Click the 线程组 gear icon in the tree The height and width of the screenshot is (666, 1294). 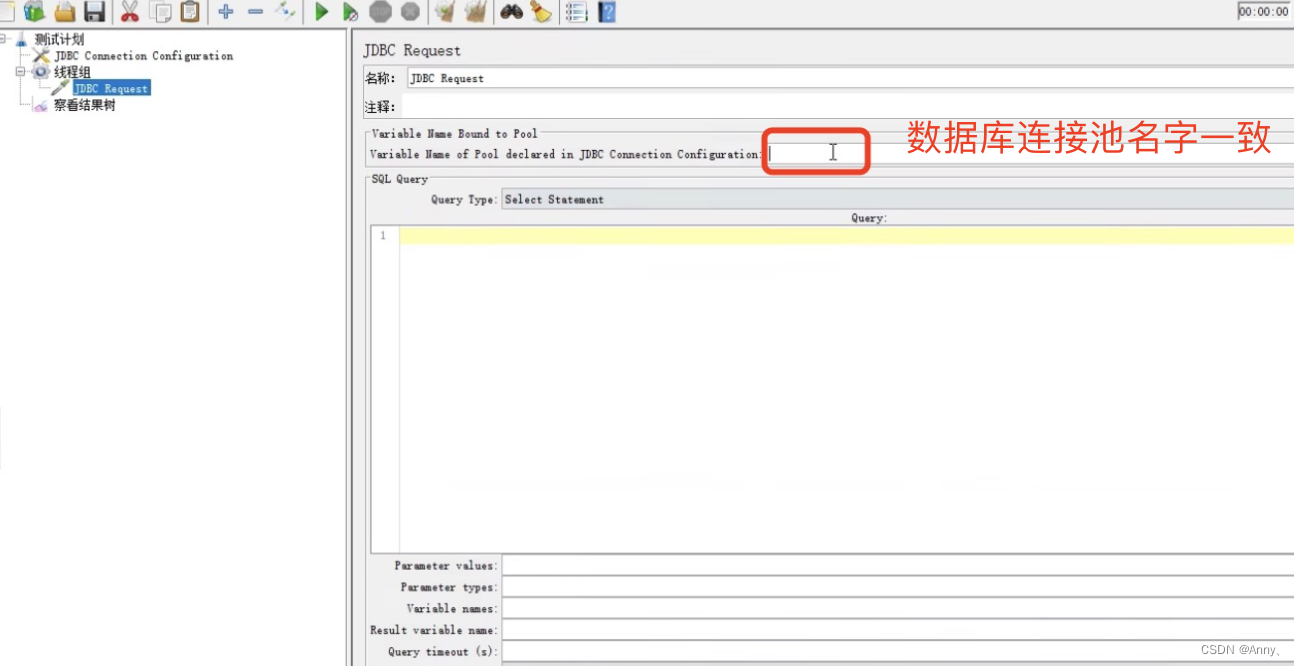click(x=41, y=72)
